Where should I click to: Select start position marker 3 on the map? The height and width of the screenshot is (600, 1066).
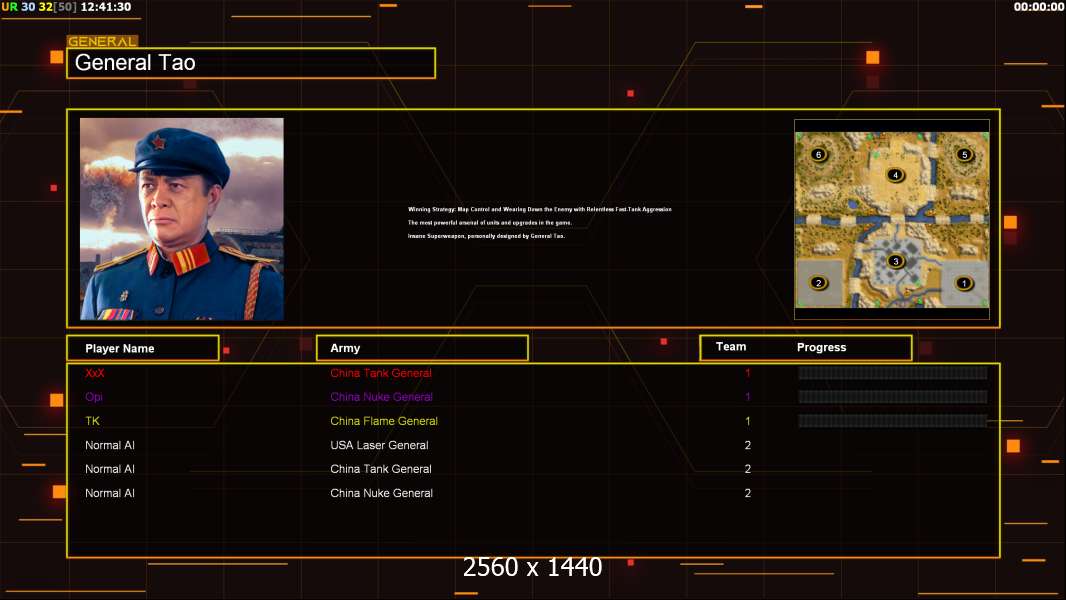895,261
